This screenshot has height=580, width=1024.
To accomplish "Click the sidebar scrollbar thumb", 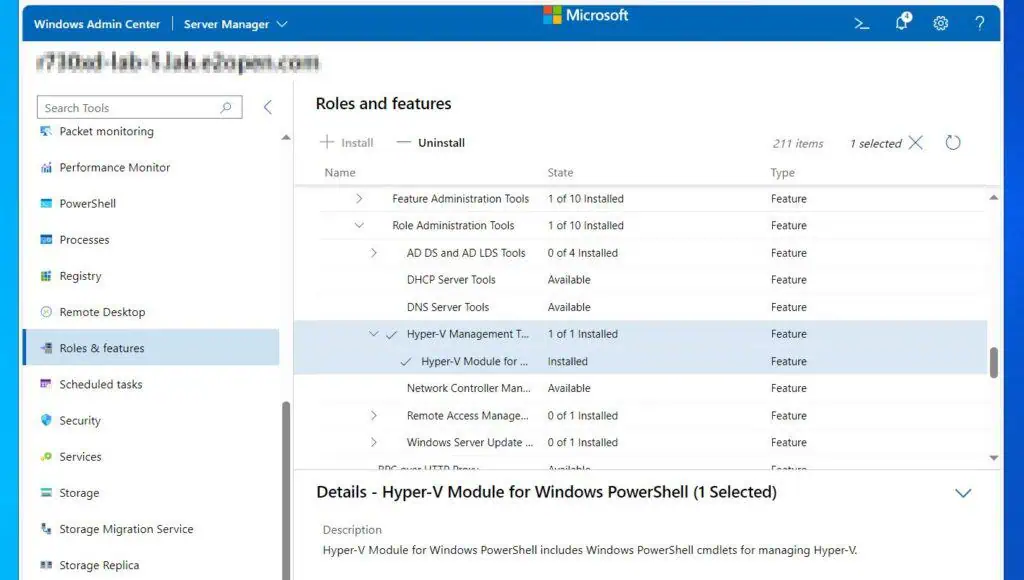I will 286,490.
